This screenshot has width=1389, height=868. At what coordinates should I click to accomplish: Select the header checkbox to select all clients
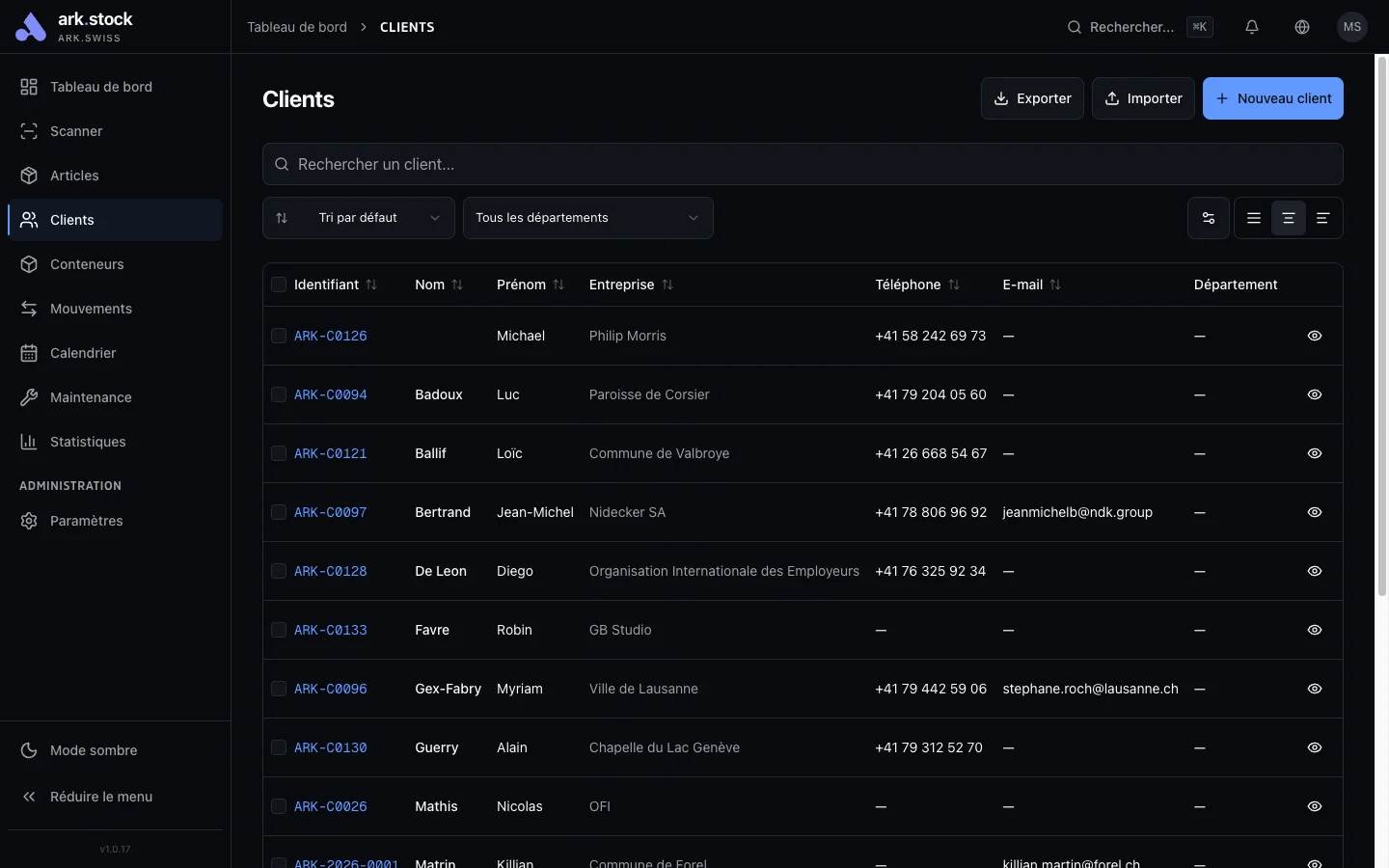278,285
